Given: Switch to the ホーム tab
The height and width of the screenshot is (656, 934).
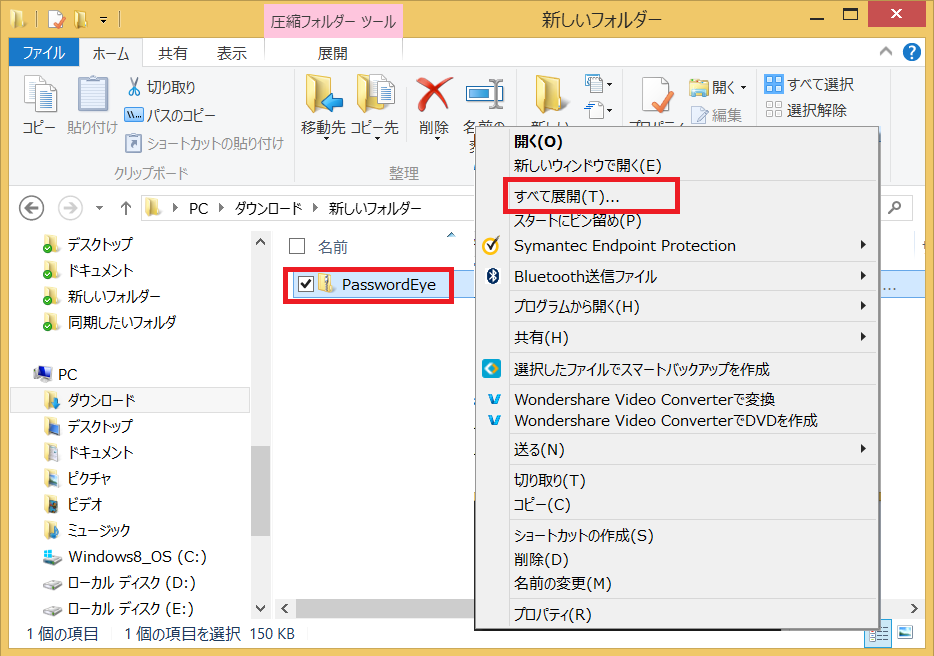Looking at the screenshot, I should click(x=111, y=54).
